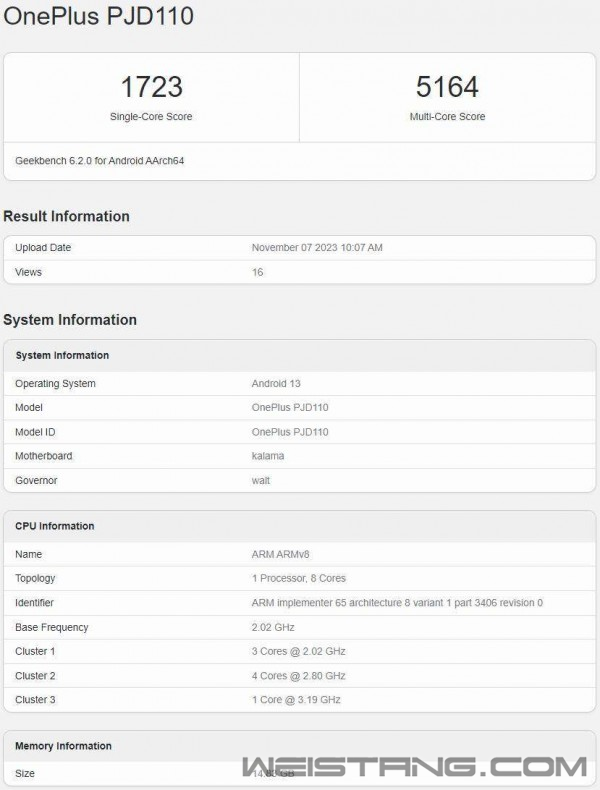The height and width of the screenshot is (790, 600).
Task: Click the Identifier row label
Action: coord(34,603)
